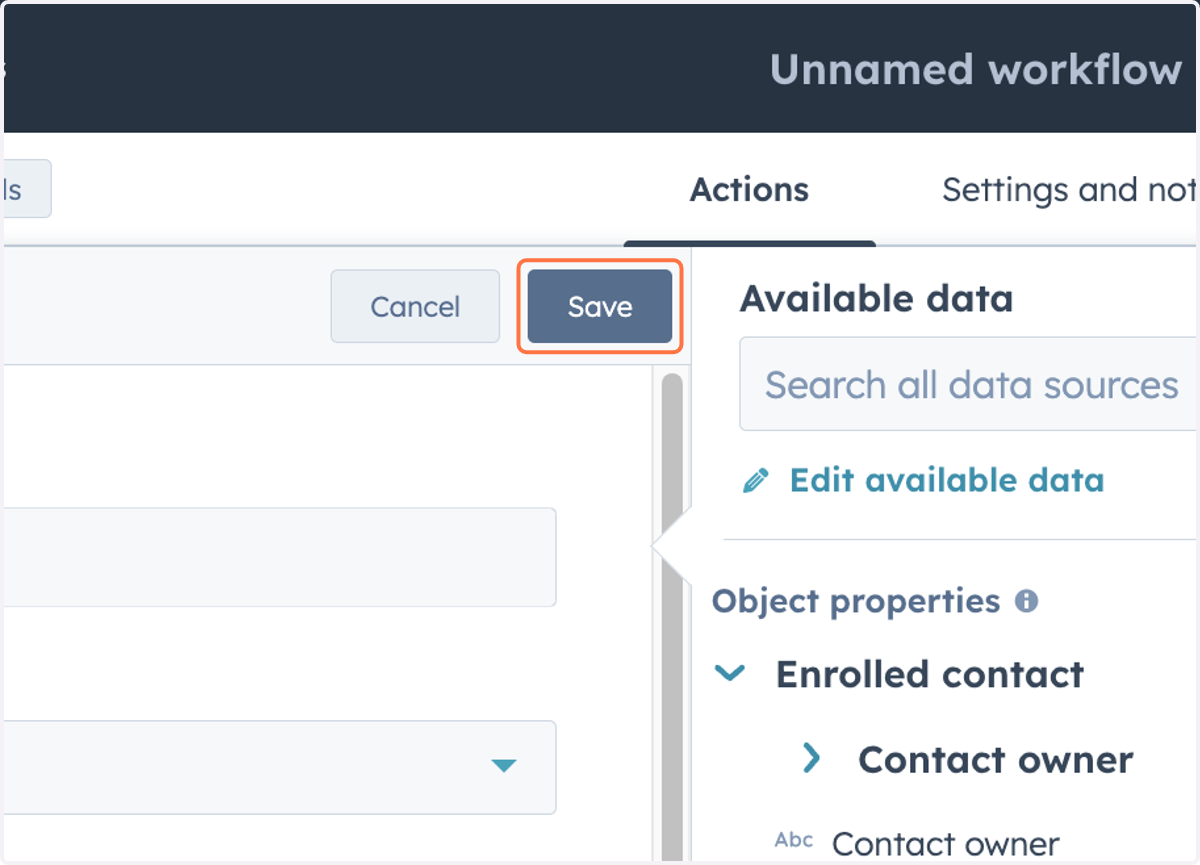The width and height of the screenshot is (1200, 865).
Task: Select the Contact owner text property
Action: pyautogui.click(x=945, y=844)
